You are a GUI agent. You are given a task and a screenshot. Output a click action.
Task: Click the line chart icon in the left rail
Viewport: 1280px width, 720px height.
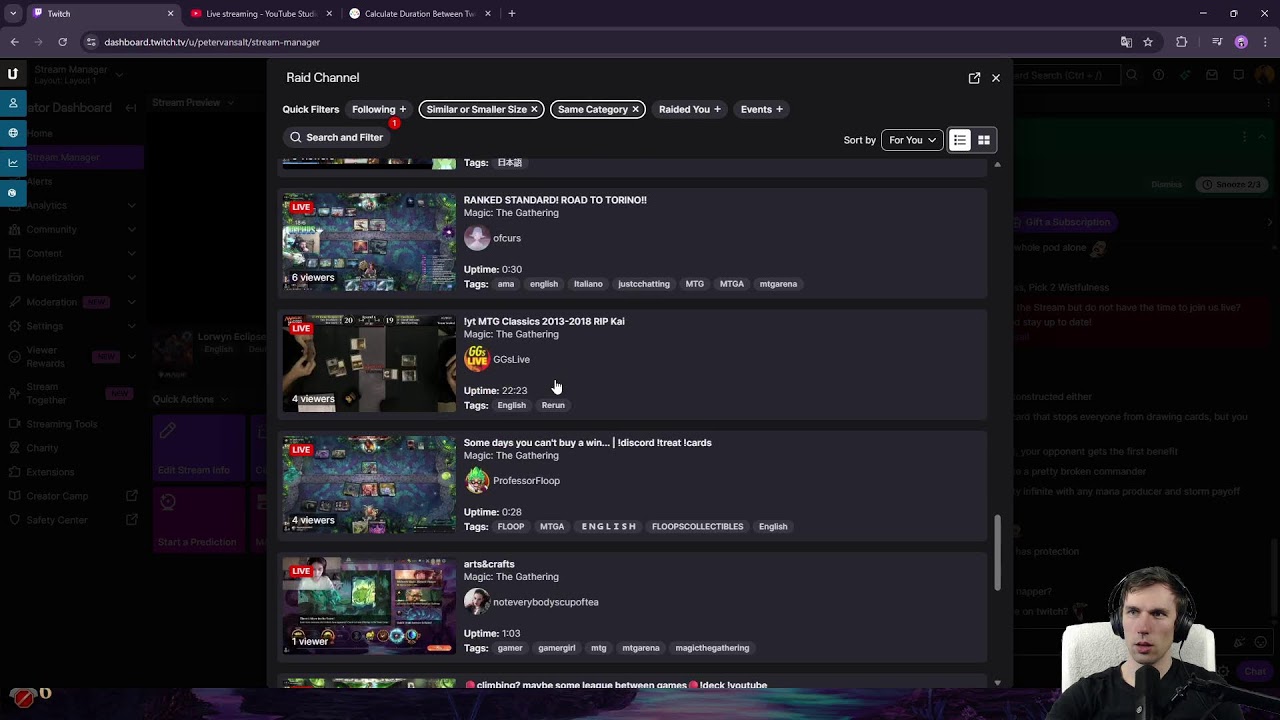coord(13,162)
